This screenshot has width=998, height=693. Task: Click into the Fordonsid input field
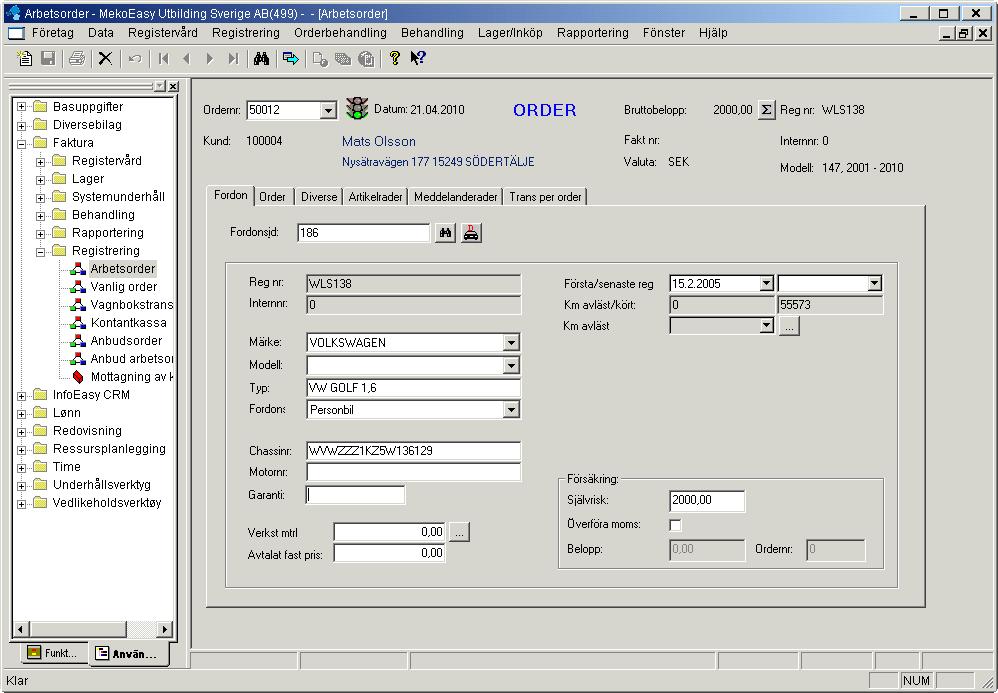tap(363, 233)
